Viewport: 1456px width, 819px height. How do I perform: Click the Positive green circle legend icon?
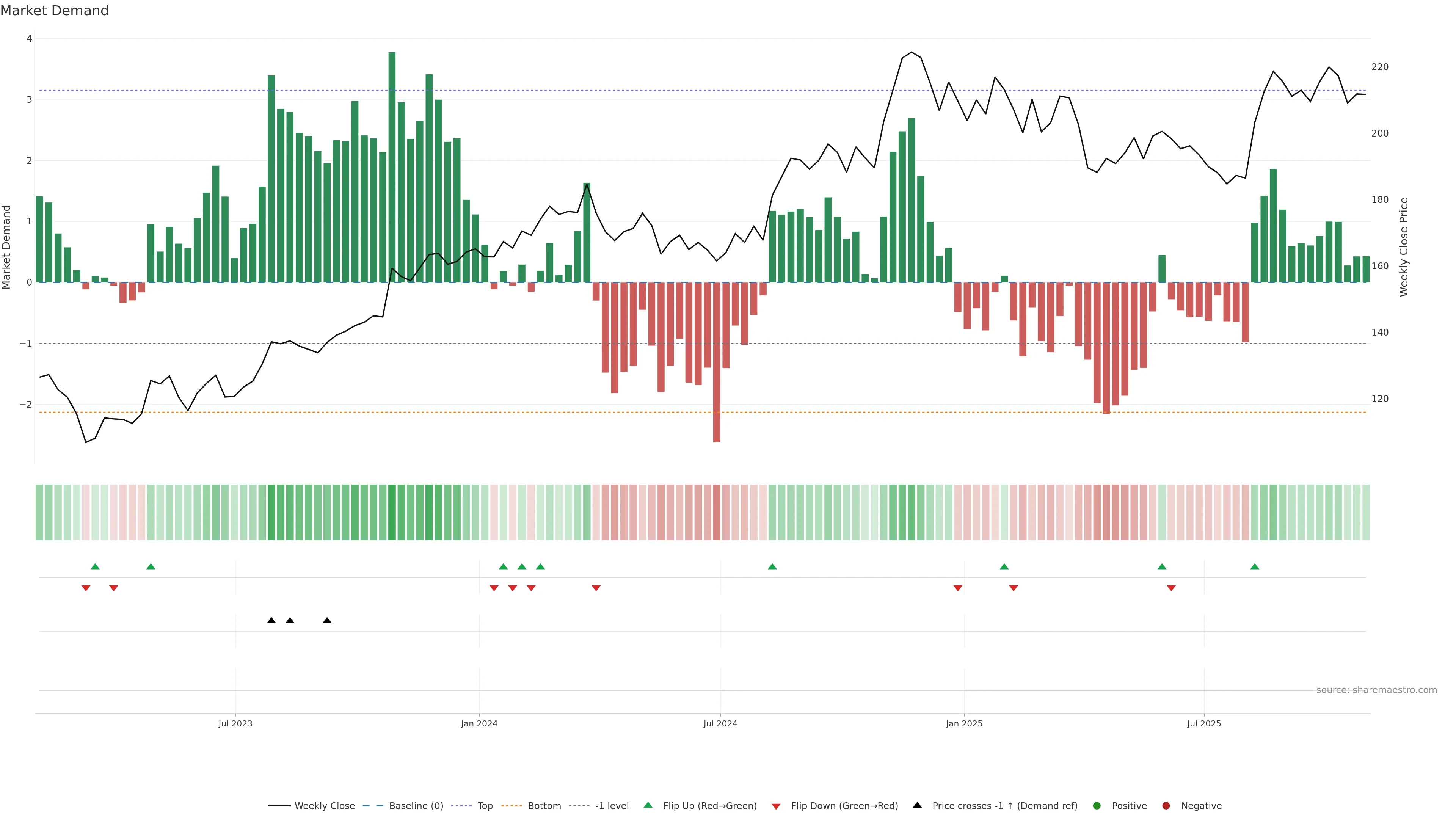tap(1097, 805)
